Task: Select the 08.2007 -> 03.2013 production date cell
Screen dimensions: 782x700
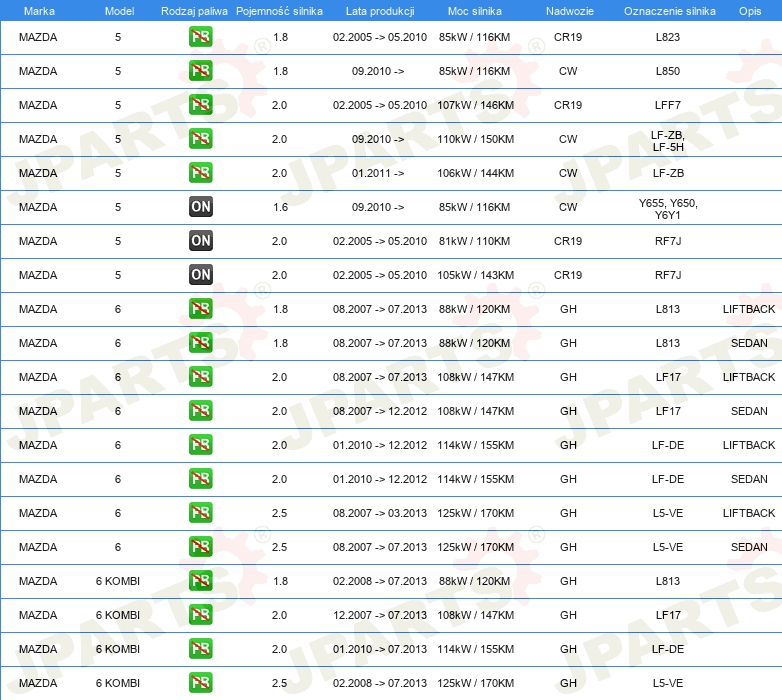Action: (x=380, y=513)
